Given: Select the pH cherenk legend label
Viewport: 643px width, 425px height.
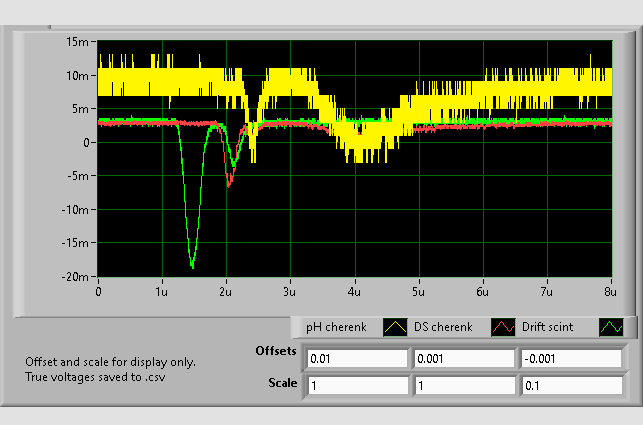Looking at the screenshot, I should pos(337,327).
